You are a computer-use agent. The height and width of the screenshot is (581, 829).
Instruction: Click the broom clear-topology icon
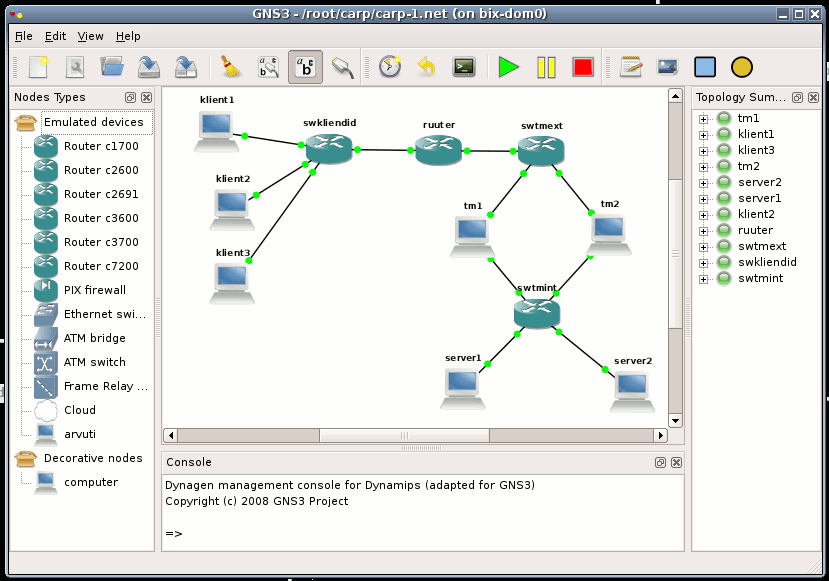[x=230, y=67]
